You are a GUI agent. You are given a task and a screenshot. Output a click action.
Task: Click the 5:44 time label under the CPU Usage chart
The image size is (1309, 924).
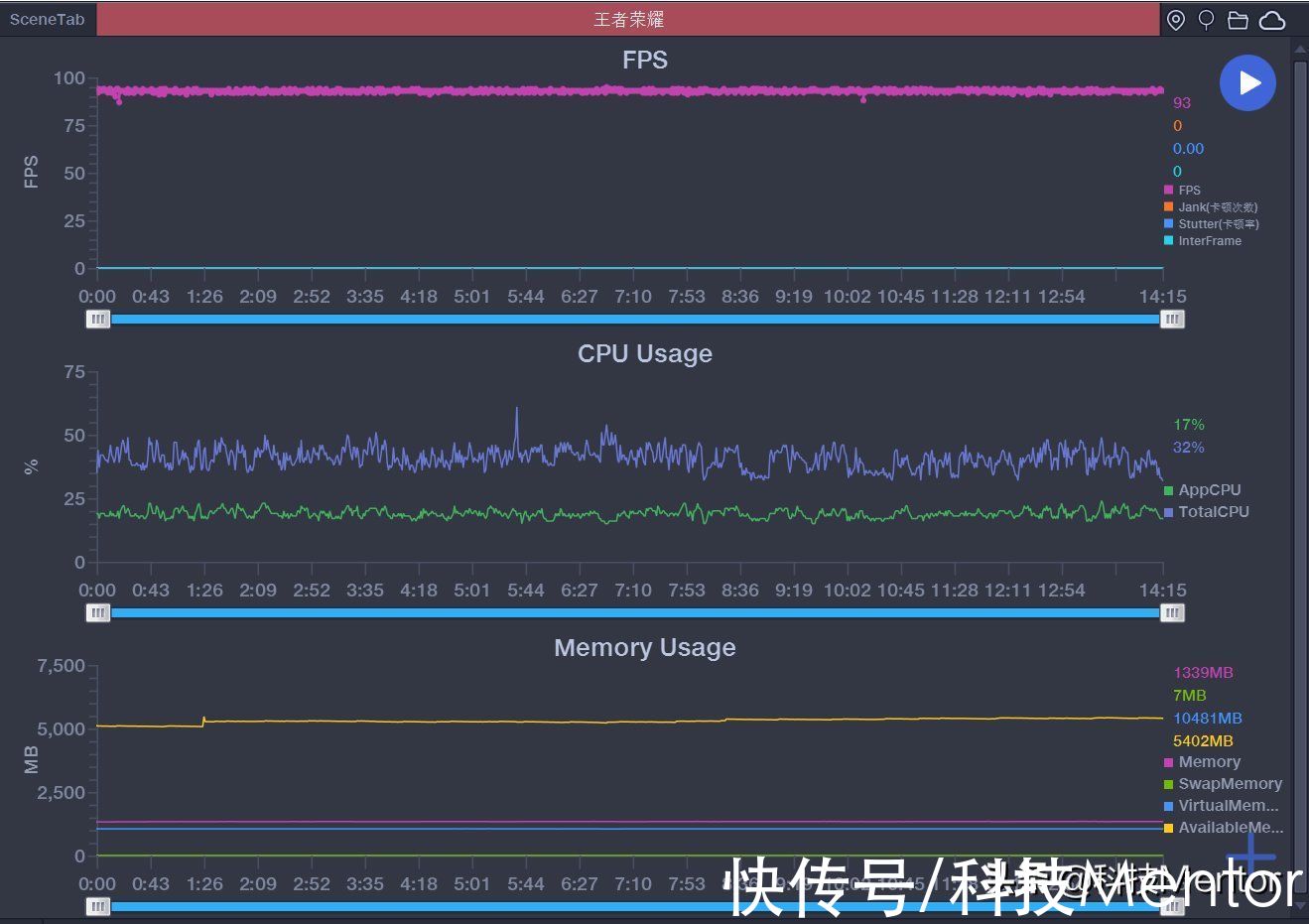coord(525,590)
